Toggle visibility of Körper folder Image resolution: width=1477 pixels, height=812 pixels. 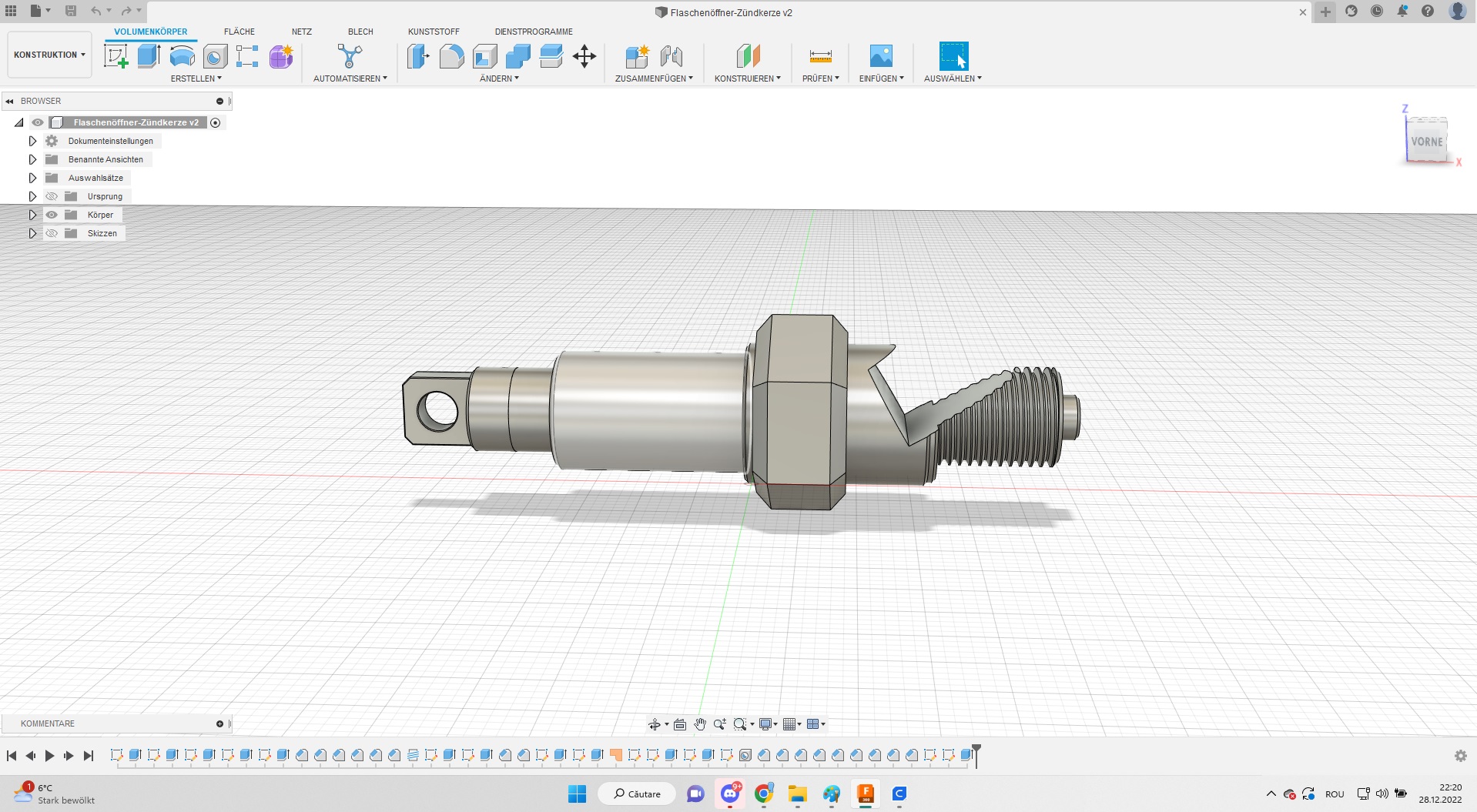[52, 215]
